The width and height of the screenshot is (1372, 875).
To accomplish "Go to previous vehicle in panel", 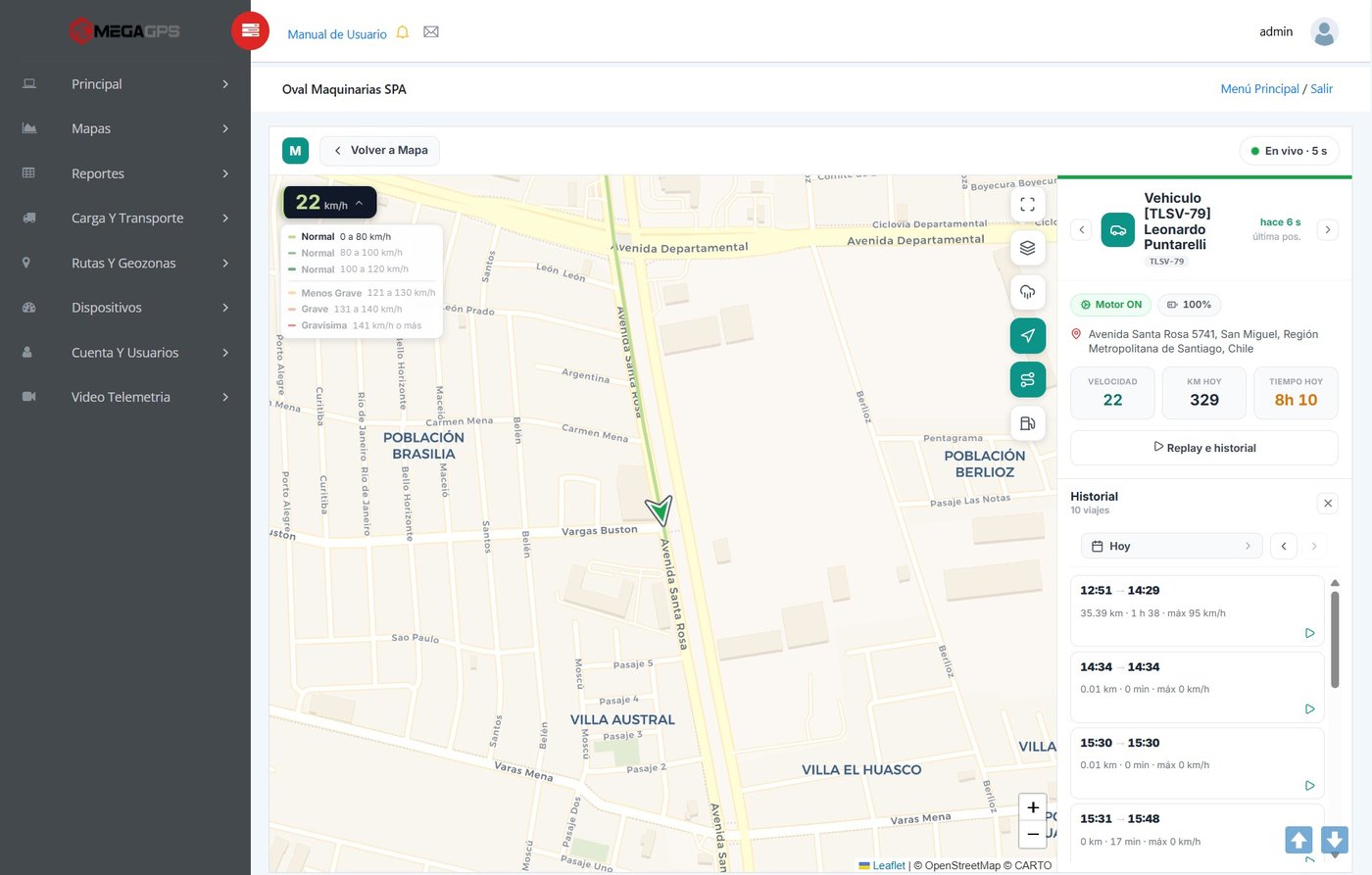I will [1082, 230].
